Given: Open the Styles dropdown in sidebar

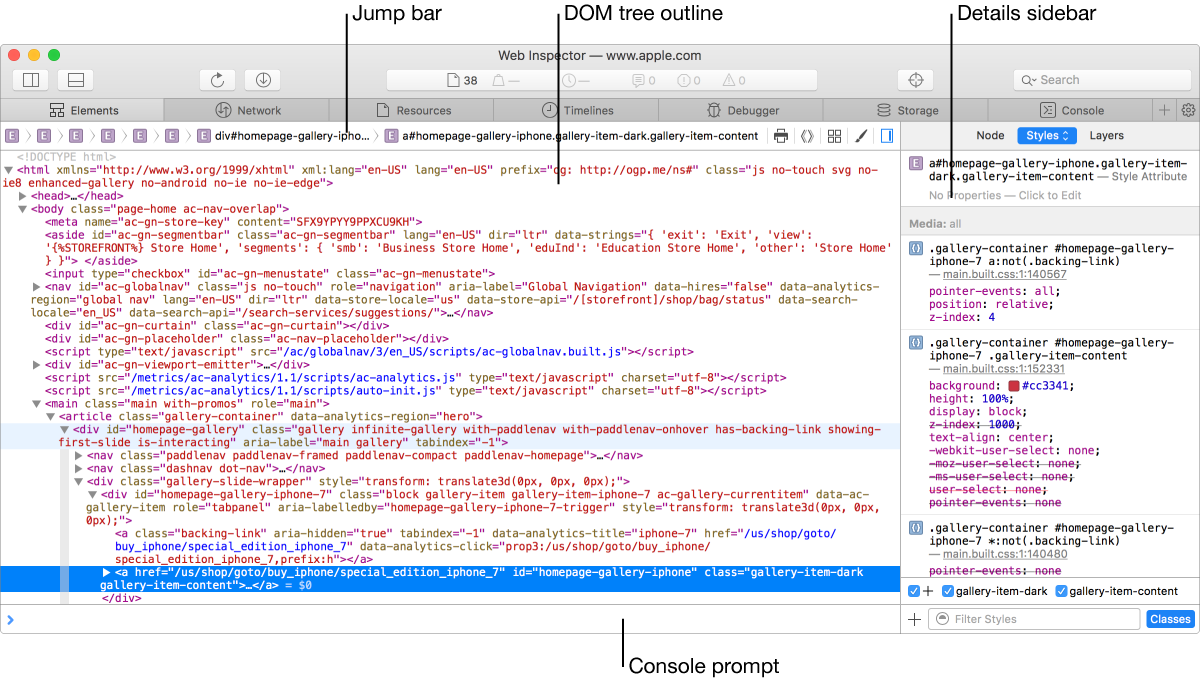Looking at the screenshot, I should pyautogui.click(x=1046, y=135).
